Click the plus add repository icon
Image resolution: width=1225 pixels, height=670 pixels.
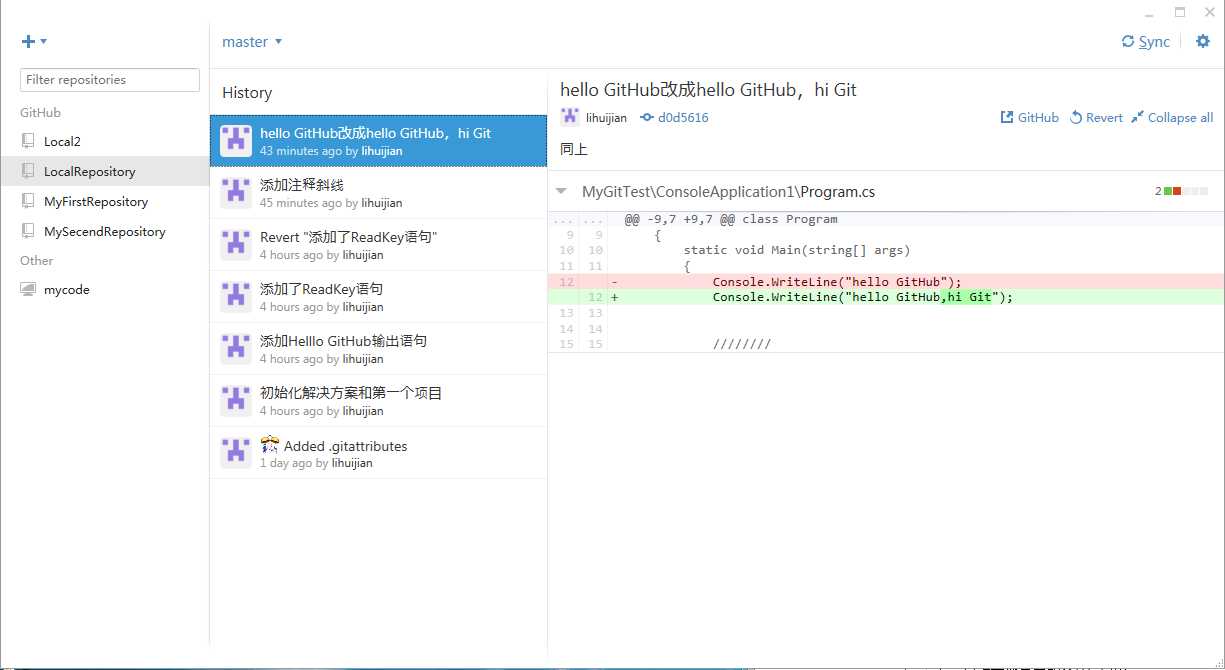coord(28,41)
